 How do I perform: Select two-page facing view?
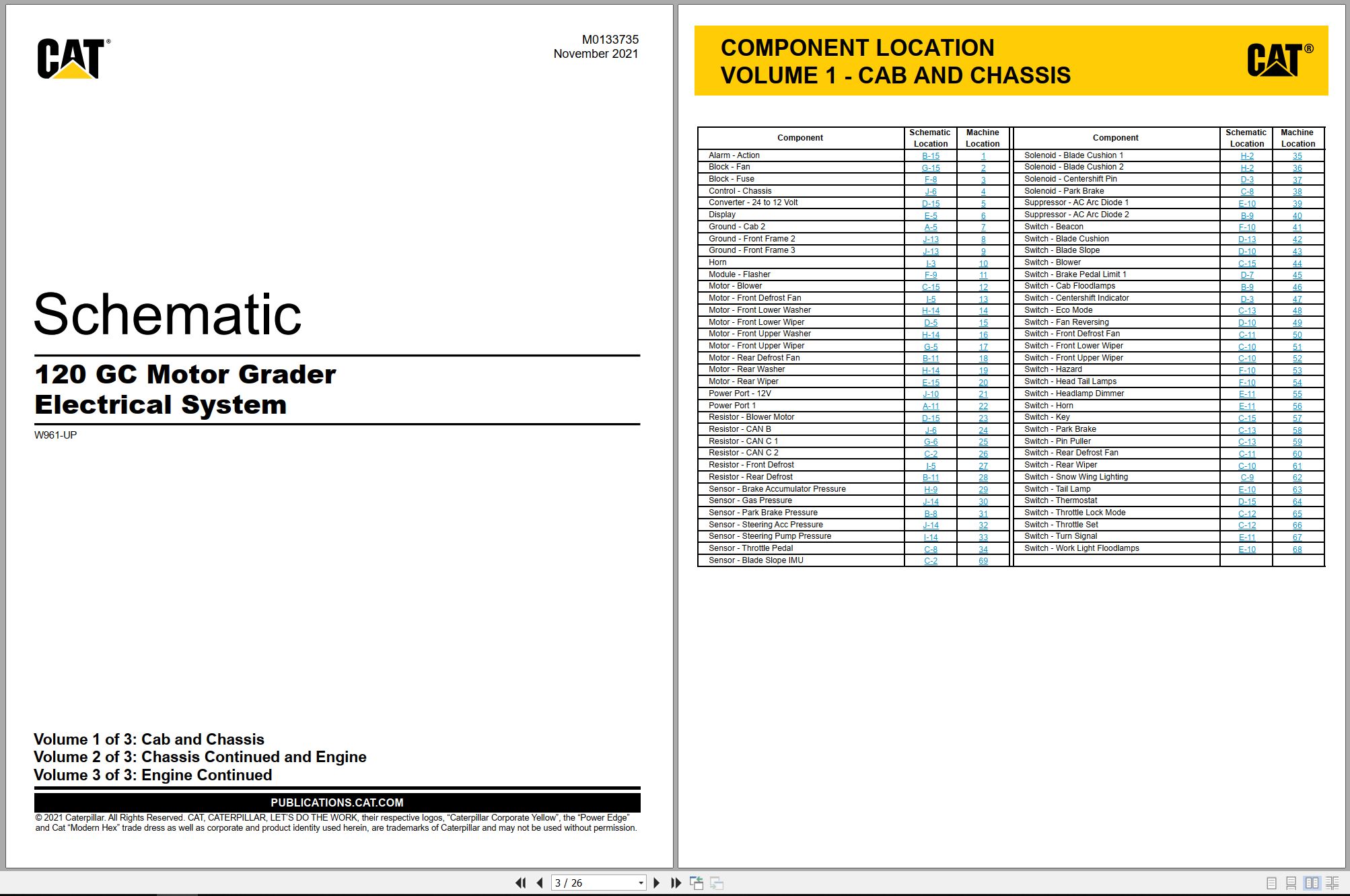coord(1312,883)
